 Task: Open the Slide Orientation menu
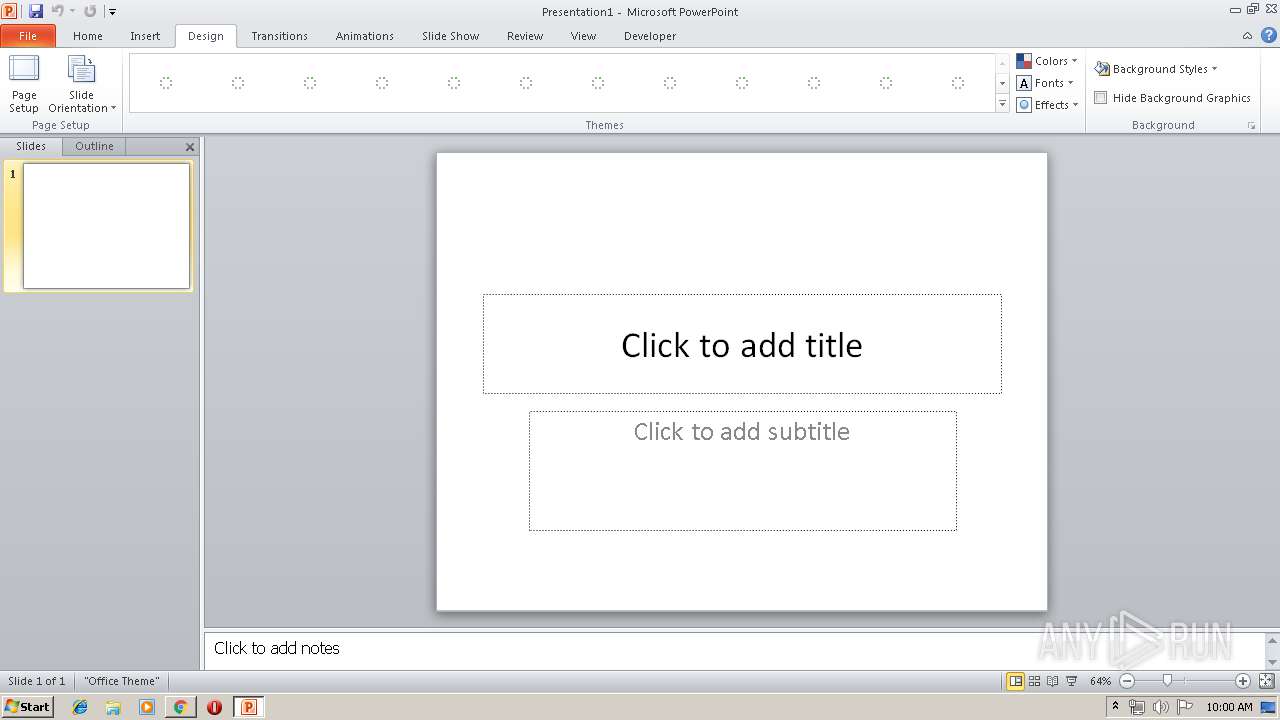pos(82,84)
